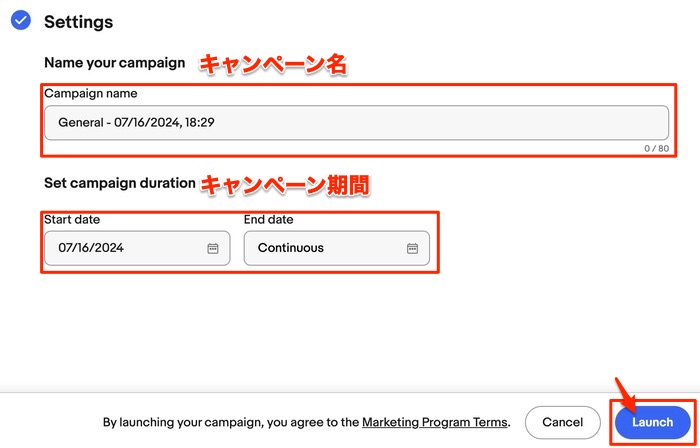Click the "End date" field label
The width and height of the screenshot is (700, 448).
tap(269, 219)
